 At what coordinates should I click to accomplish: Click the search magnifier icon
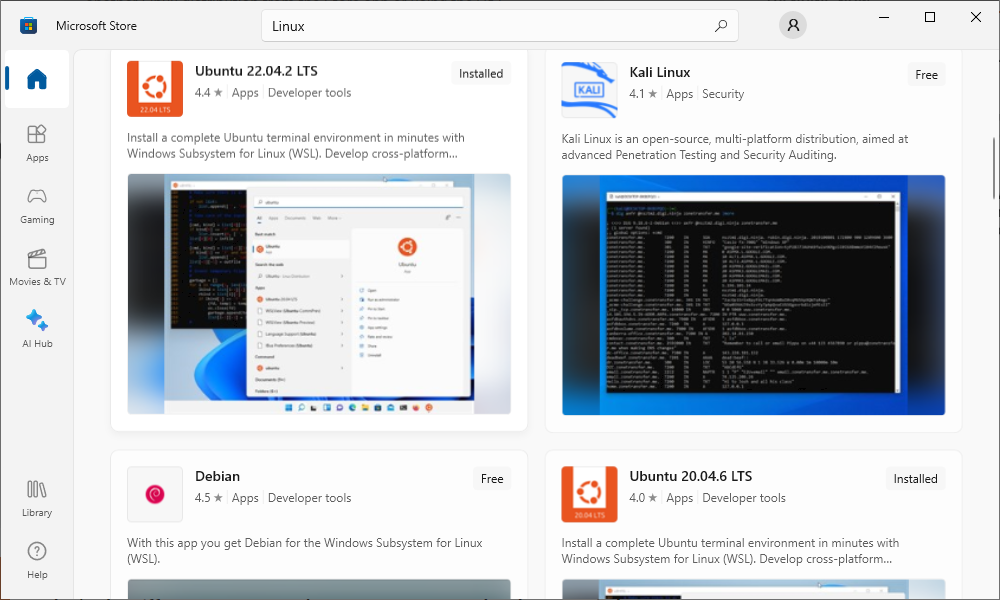[x=721, y=25]
